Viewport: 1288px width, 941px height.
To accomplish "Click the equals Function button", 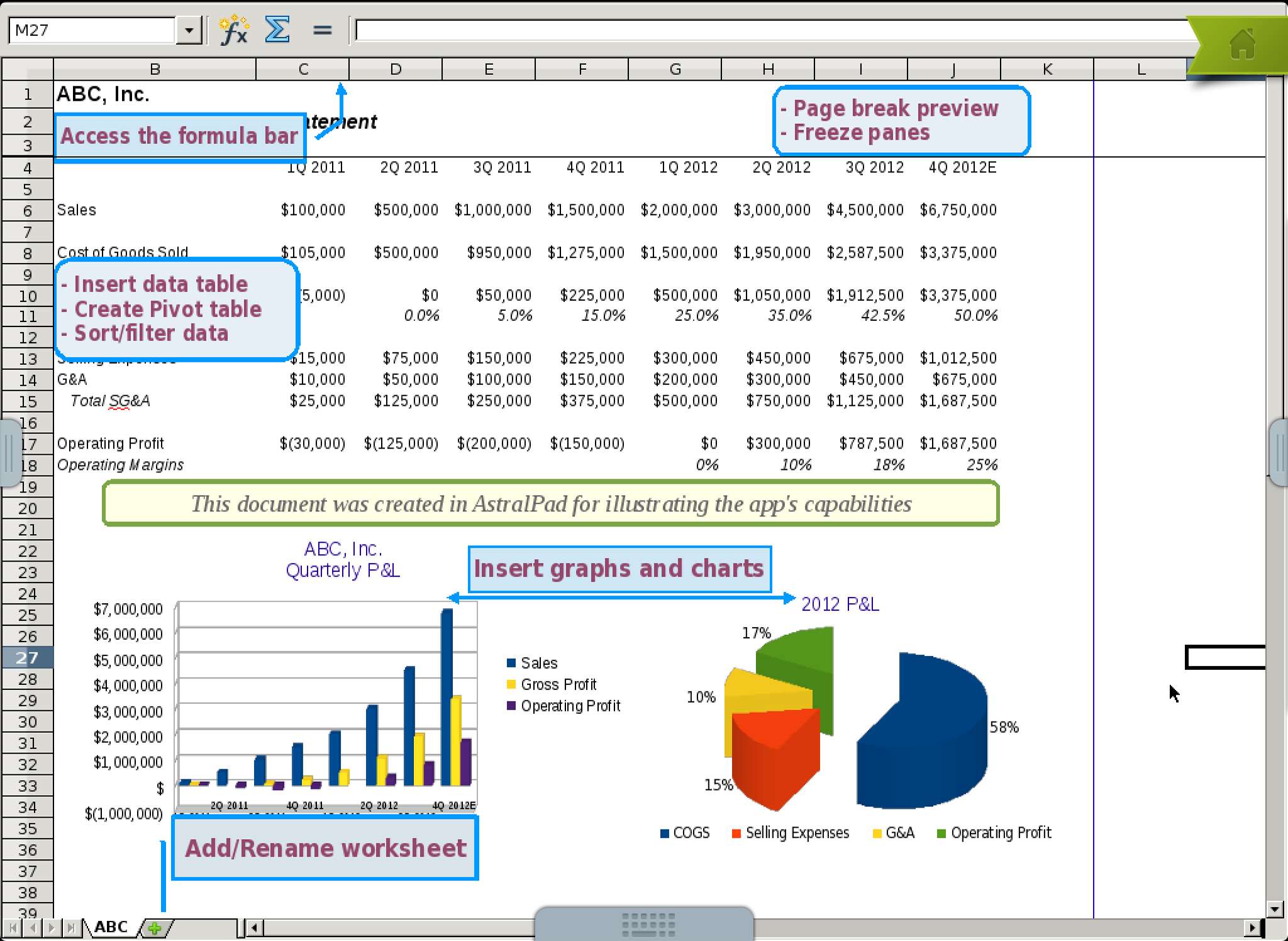I will point(322,30).
